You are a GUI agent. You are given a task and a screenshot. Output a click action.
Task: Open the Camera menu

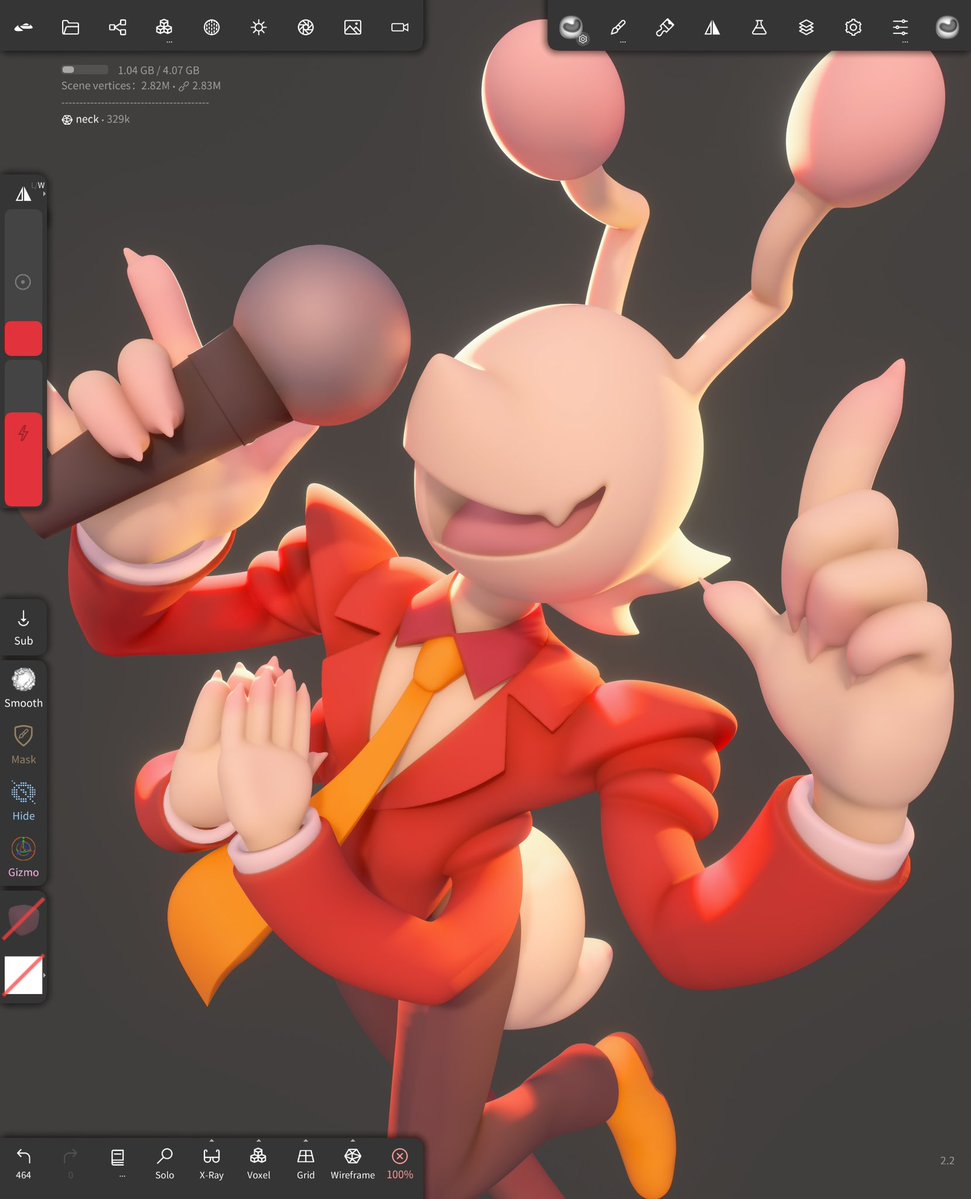pyautogui.click(x=400, y=28)
